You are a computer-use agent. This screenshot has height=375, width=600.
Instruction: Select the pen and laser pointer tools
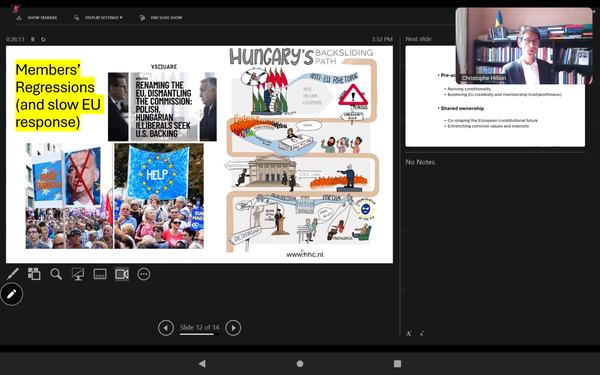click(13, 274)
